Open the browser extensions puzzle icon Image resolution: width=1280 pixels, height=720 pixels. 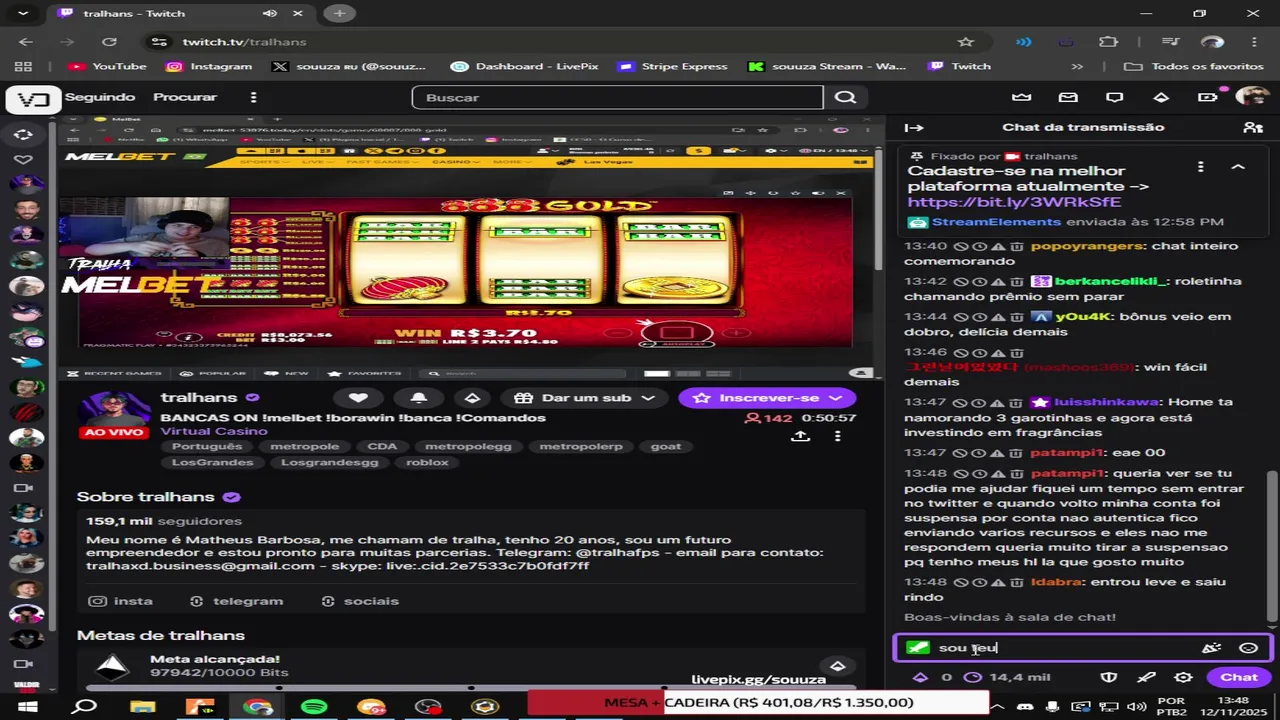1108,42
